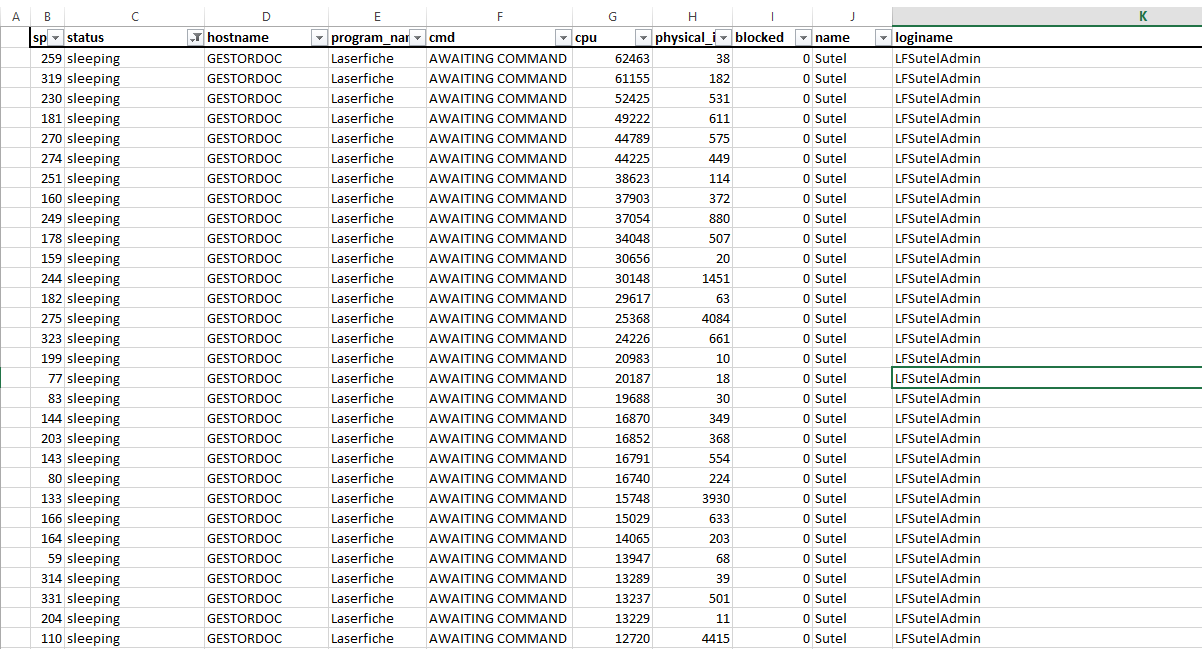
Task: Select column G header
Action: (612, 17)
